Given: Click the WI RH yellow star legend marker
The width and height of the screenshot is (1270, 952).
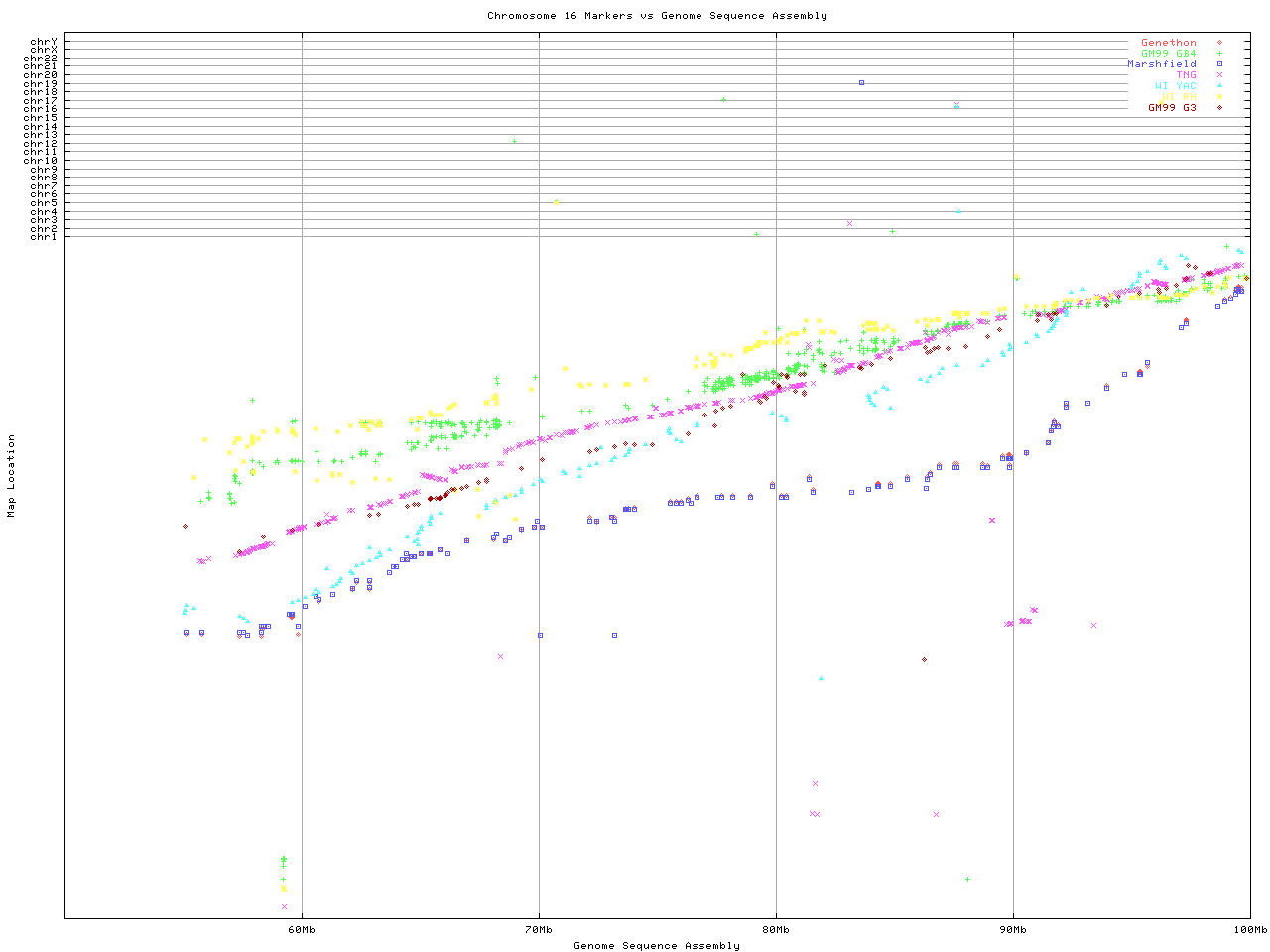Looking at the screenshot, I should coord(1219,97).
